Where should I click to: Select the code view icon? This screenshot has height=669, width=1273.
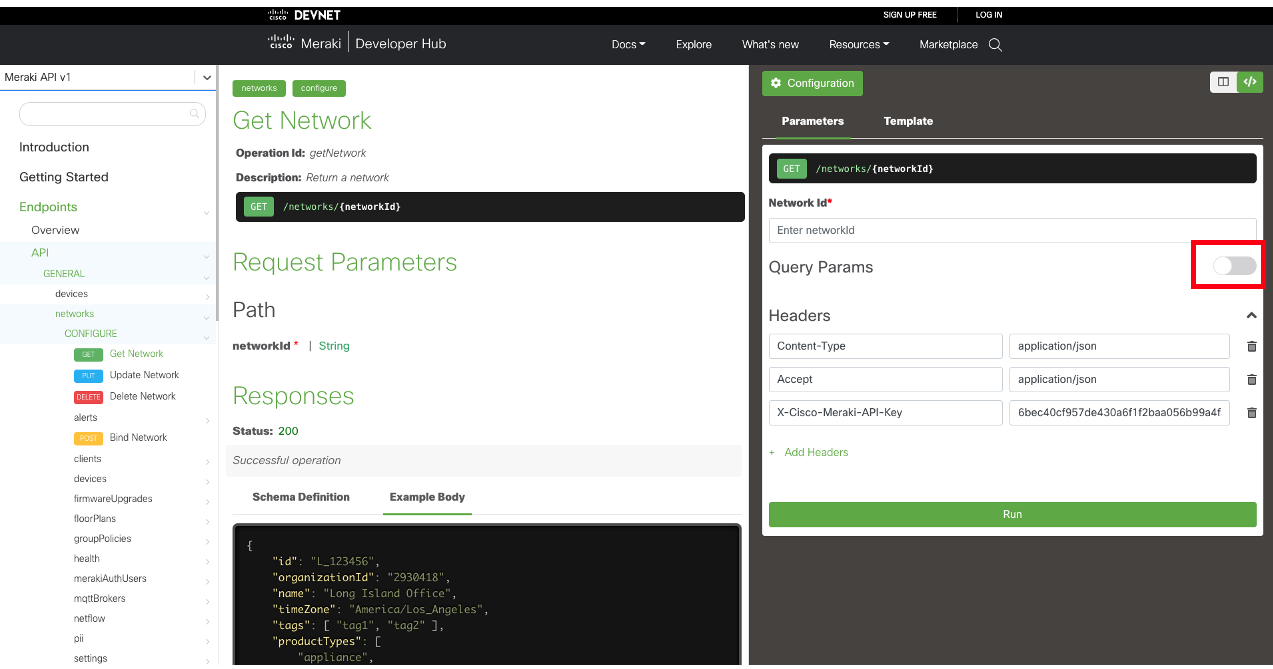[x=1249, y=82]
